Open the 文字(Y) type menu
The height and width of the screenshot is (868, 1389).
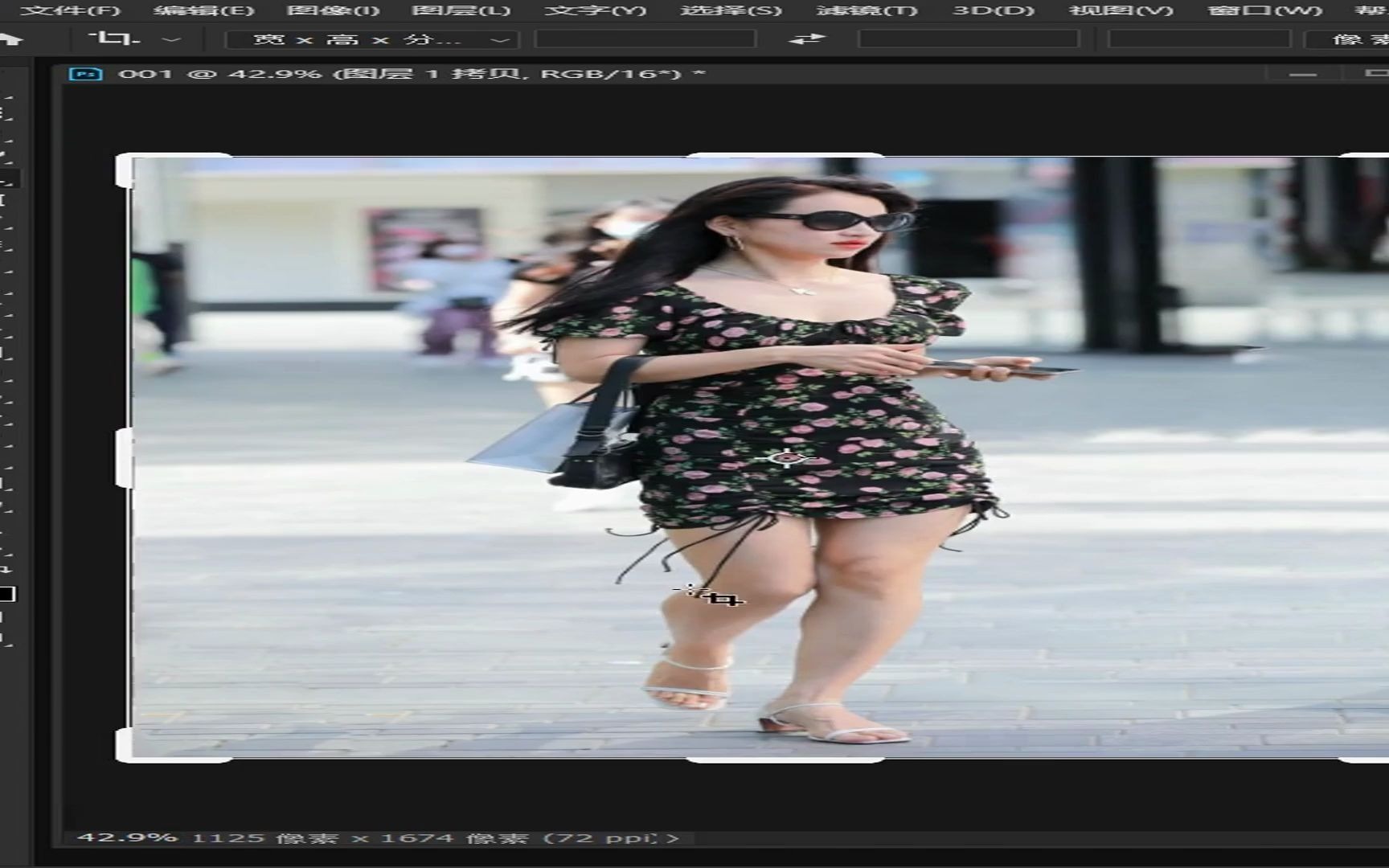point(596,10)
